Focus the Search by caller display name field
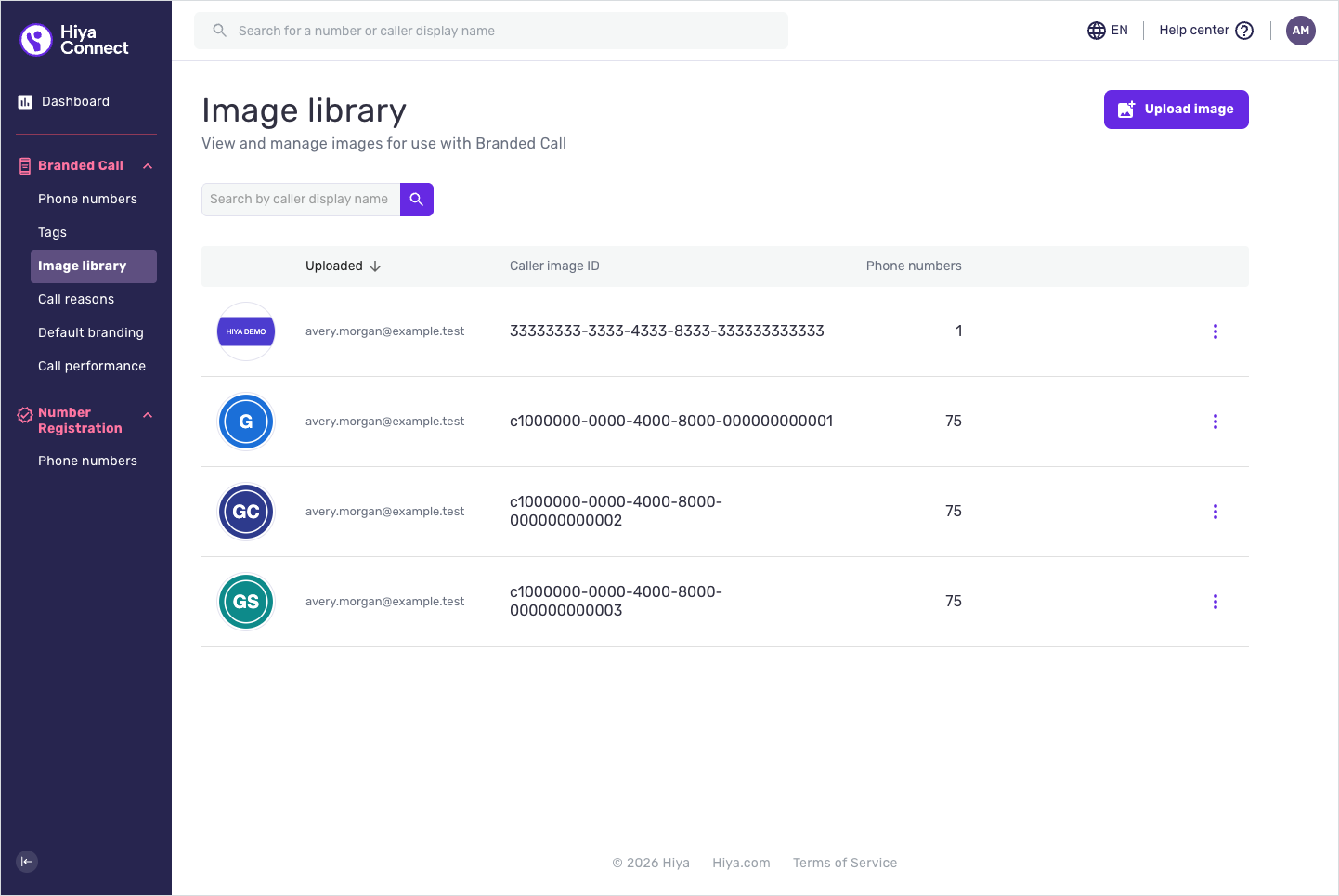Viewport: 1339px width, 896px height. pos(301,200)
